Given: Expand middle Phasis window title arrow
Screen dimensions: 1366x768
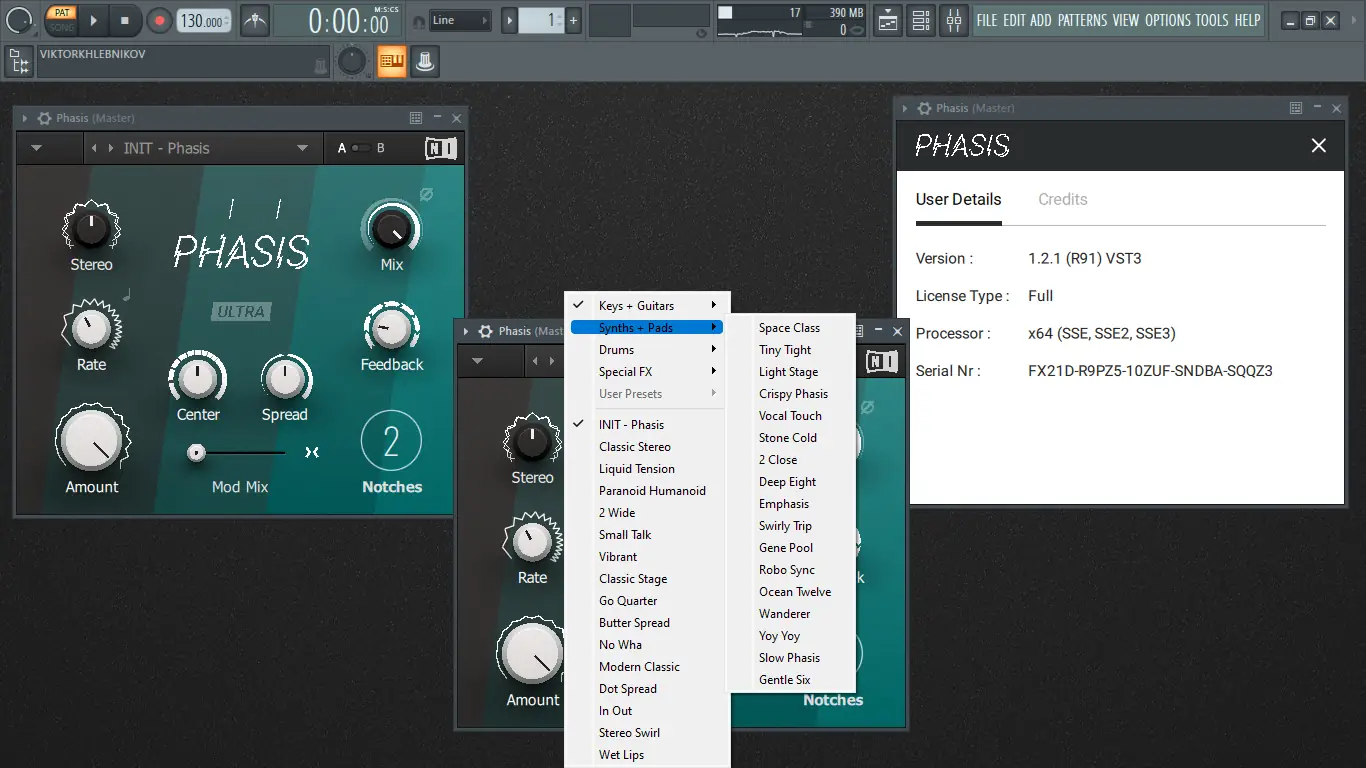Looking at the screenshot, I should (x=467, y=331).
